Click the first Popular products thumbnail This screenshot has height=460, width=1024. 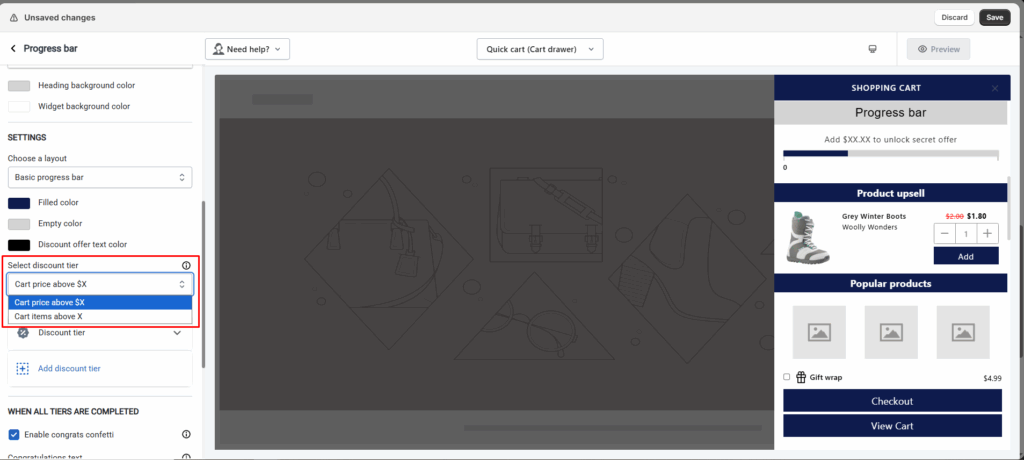819,332
